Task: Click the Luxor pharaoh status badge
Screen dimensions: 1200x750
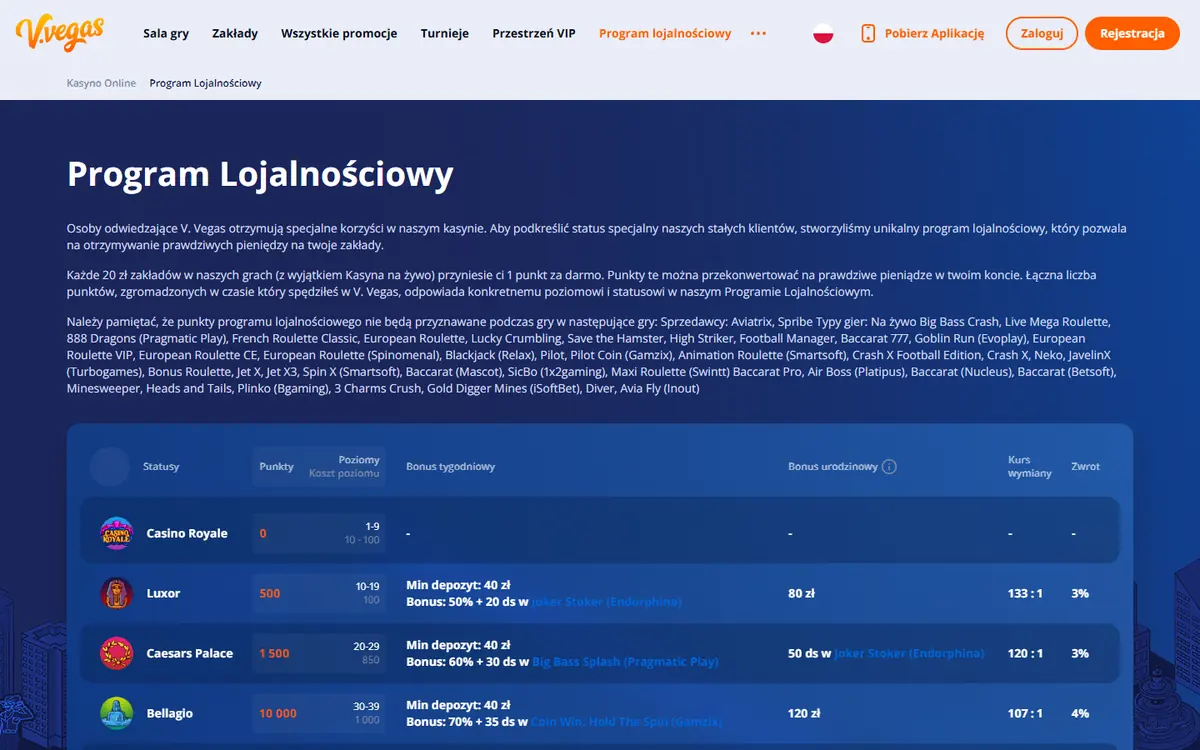Action: pos(117,593)
